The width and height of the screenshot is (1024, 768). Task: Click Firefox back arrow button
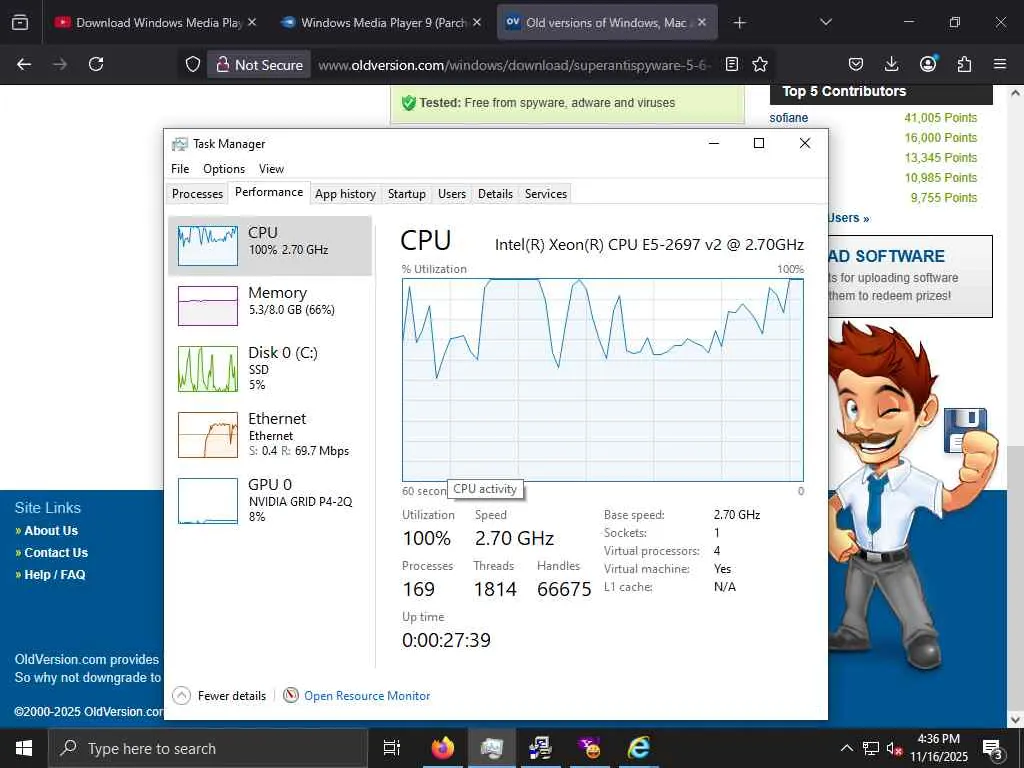(24, 64)
